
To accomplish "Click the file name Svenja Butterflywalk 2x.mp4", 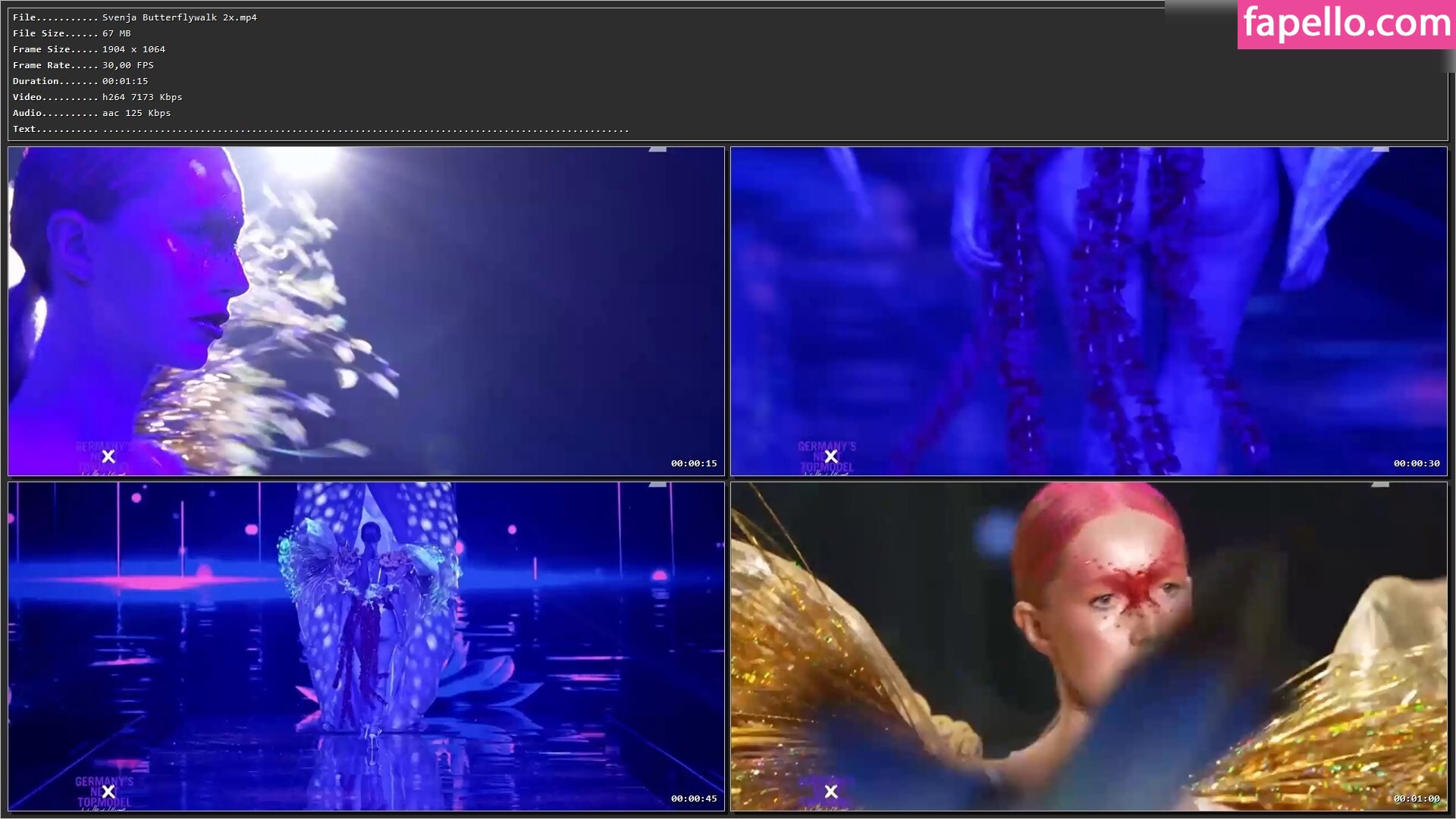I will (x=180, y=17).
